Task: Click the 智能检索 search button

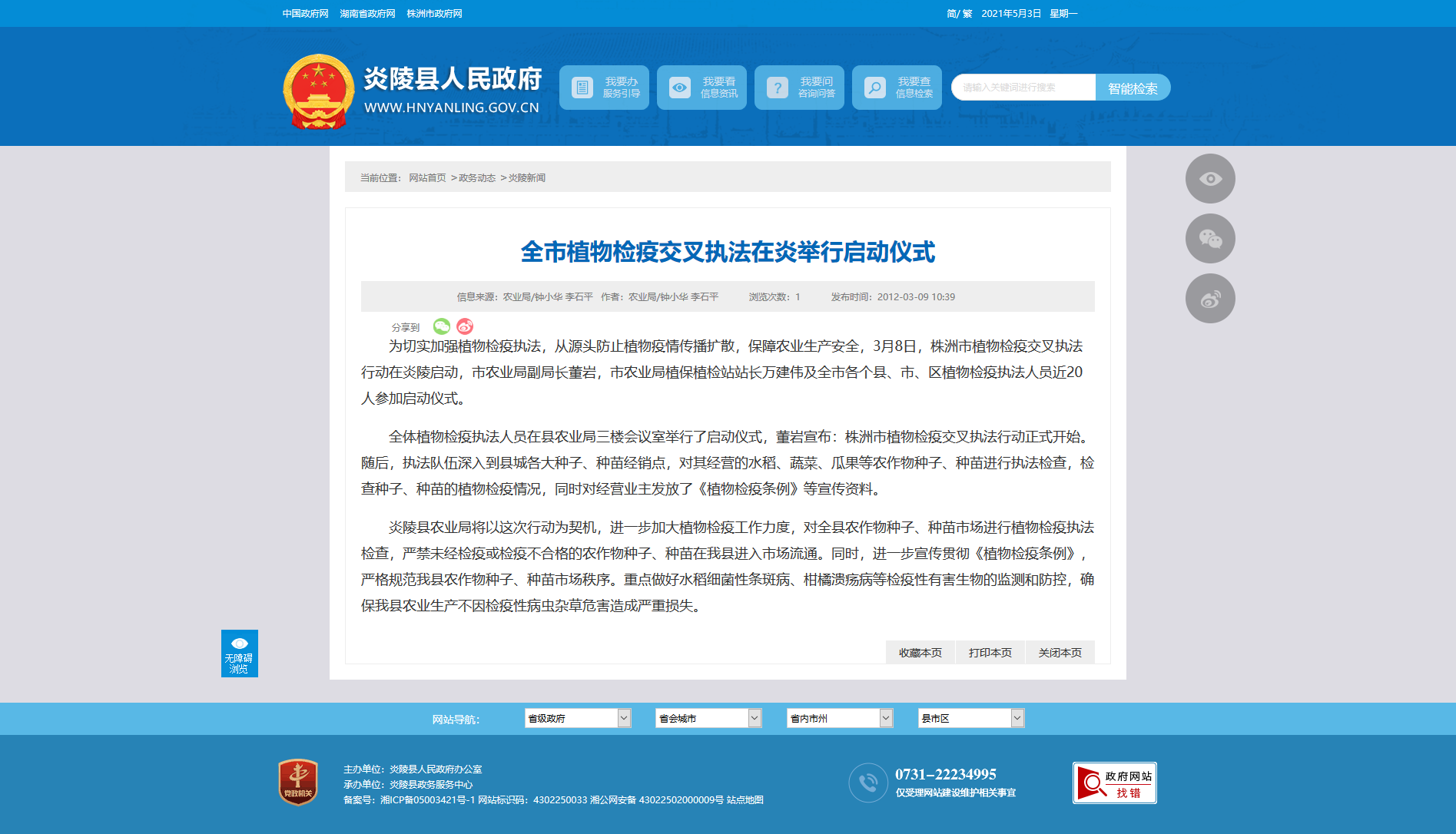Action: (x=1133, y=88)
